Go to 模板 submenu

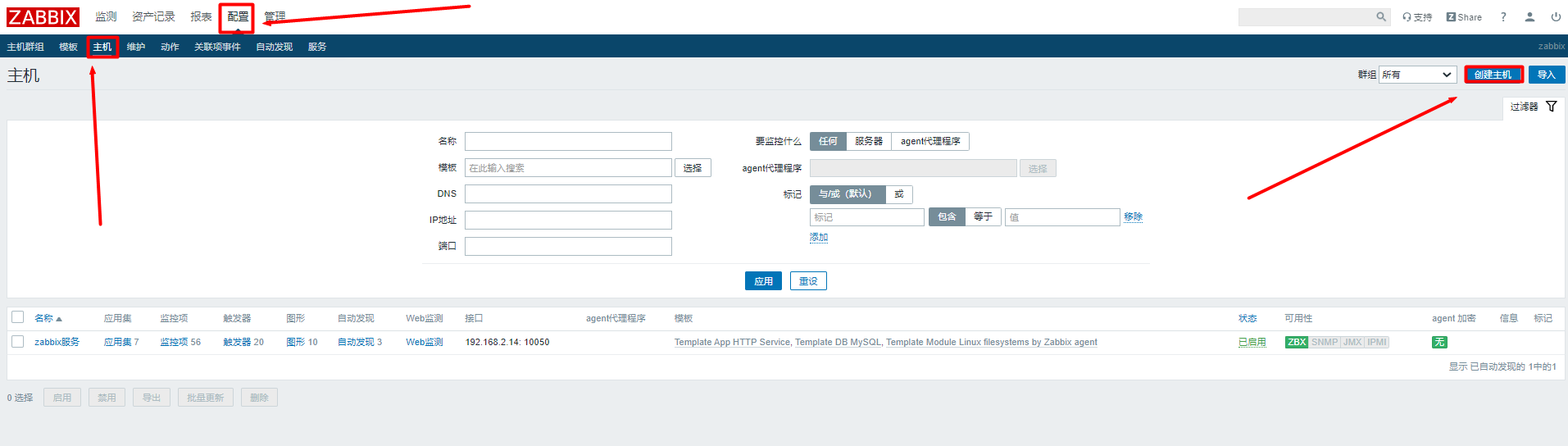click(x=68, y=47)
